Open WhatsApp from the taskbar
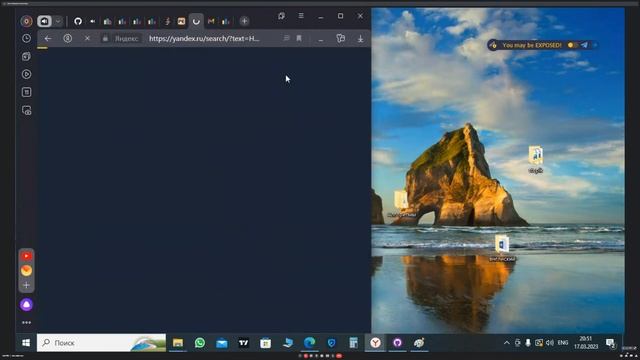Screen dimensions: 640x360 pyautogui.click(x=200, y=343)
